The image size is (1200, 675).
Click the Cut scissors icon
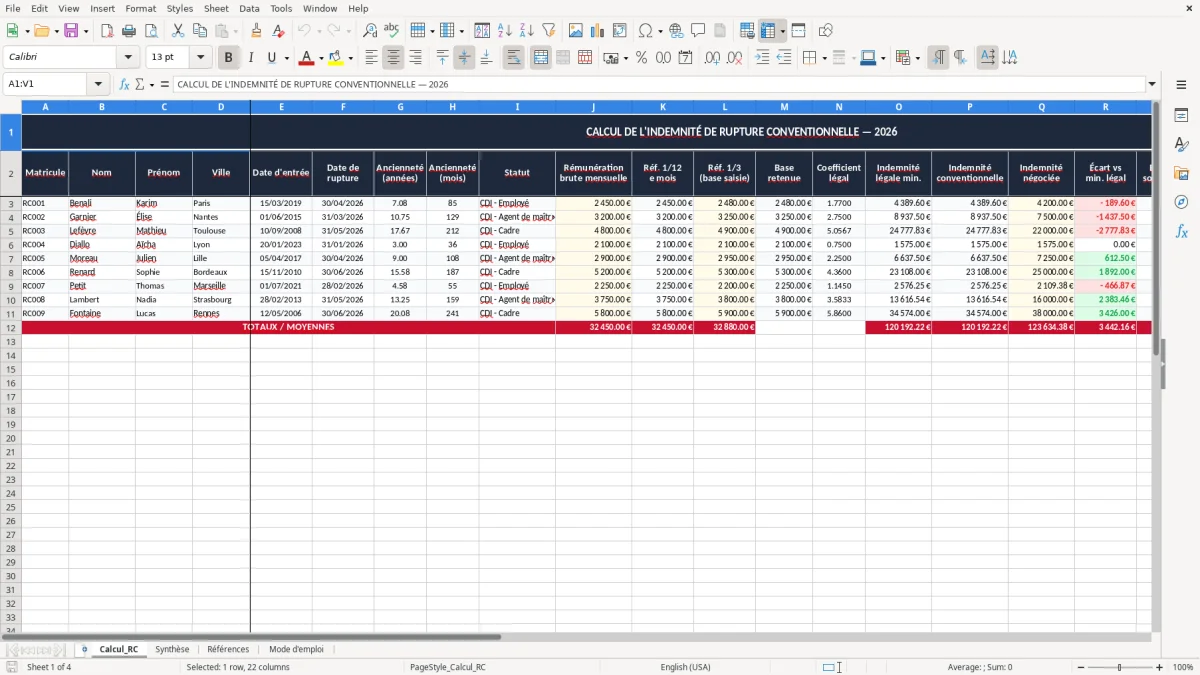pos(178,31)
